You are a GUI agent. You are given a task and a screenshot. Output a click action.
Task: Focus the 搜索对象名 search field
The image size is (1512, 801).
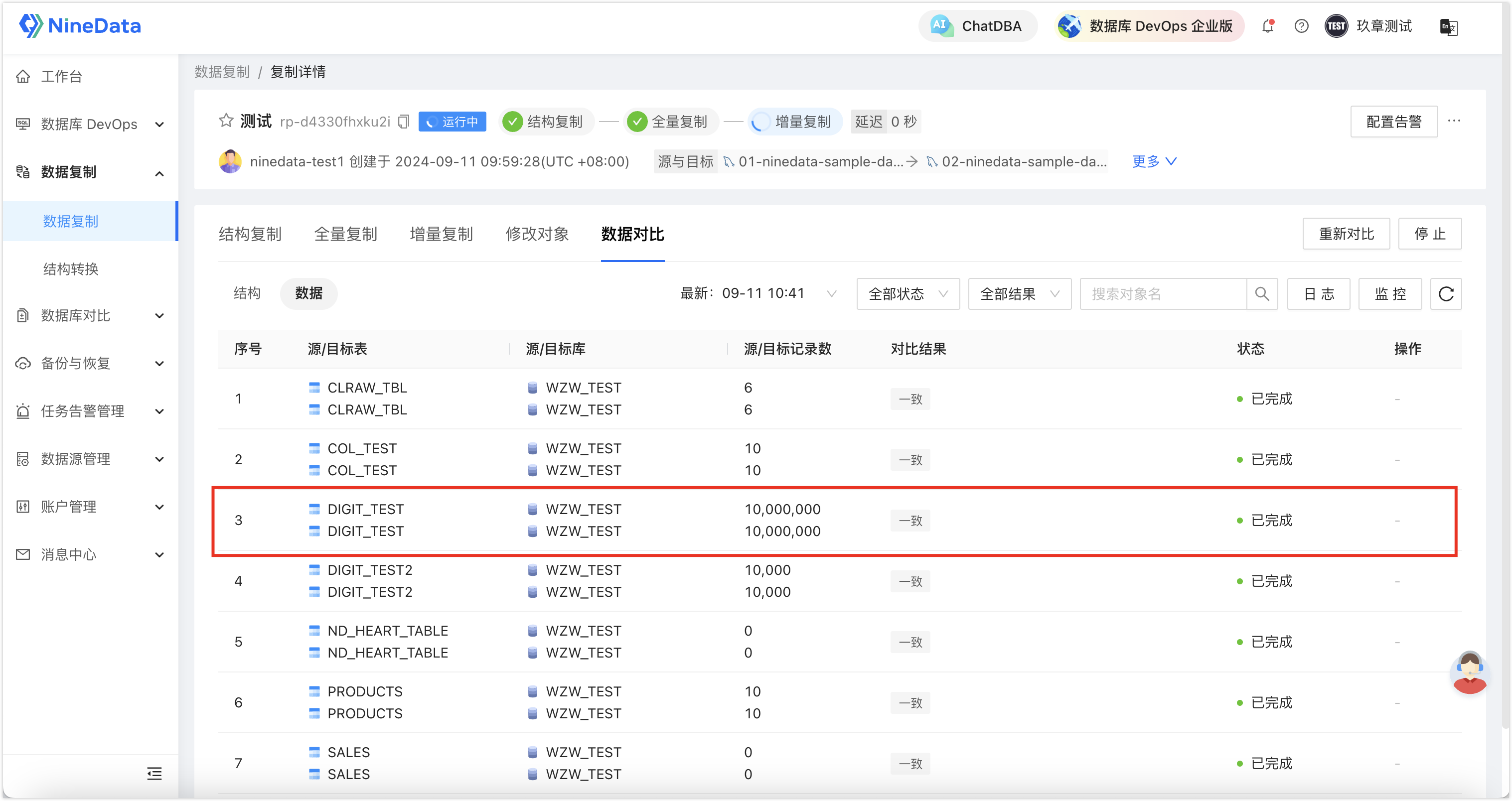(1163, 294)
